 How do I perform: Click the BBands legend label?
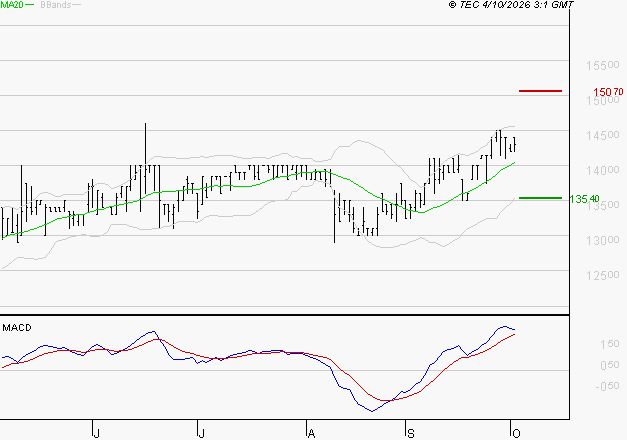(56, 5)
